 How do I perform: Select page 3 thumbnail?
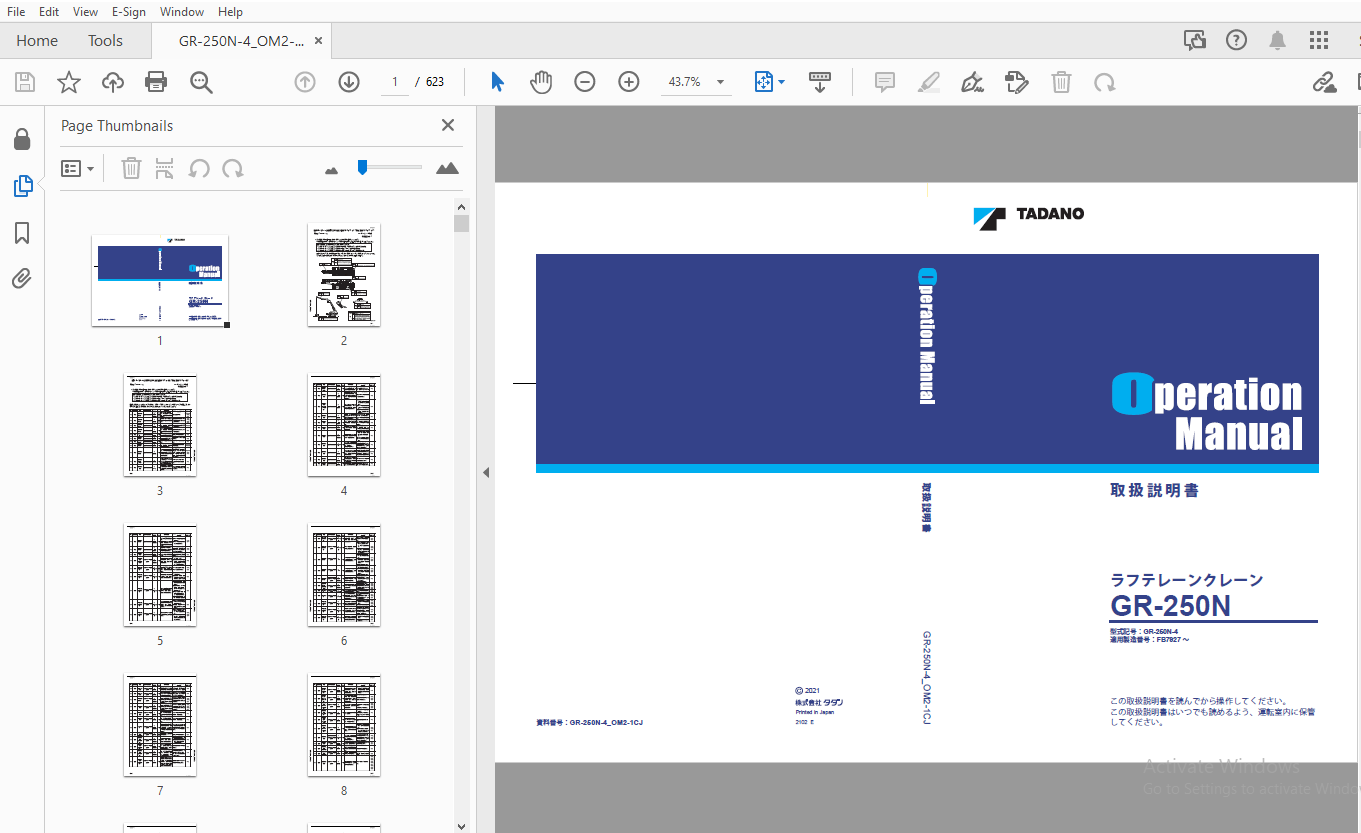[x=160, y=425]
